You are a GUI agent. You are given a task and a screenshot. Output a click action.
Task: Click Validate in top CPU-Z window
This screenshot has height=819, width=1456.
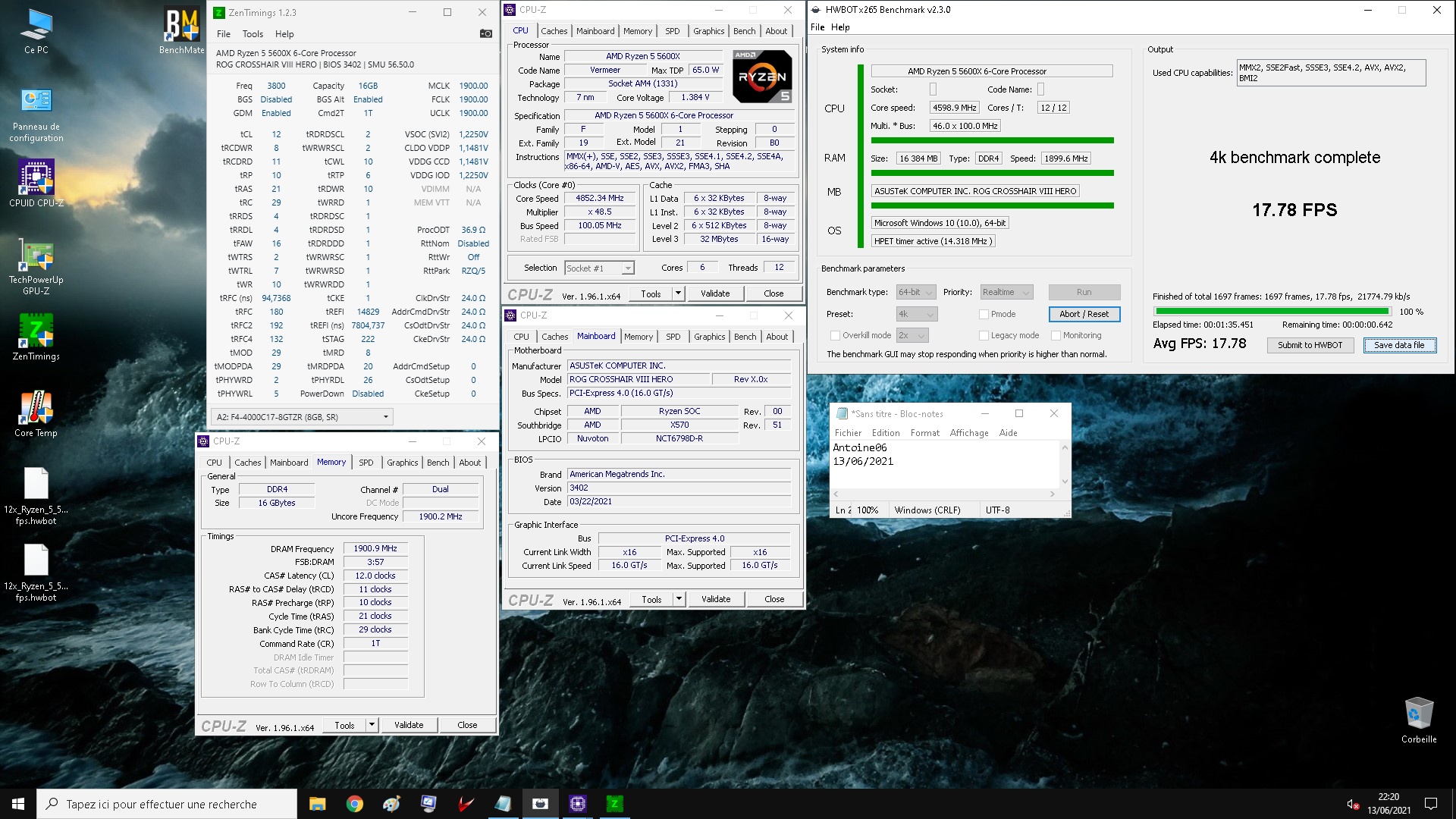pyautogui.click(x=714, y=293)
